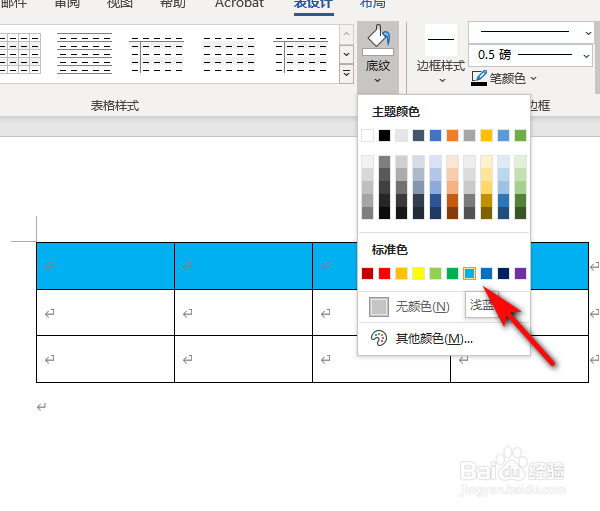Choose the purple standard color
The height and width of the screenshot is (511, 600).
click(x=520, y=273)
